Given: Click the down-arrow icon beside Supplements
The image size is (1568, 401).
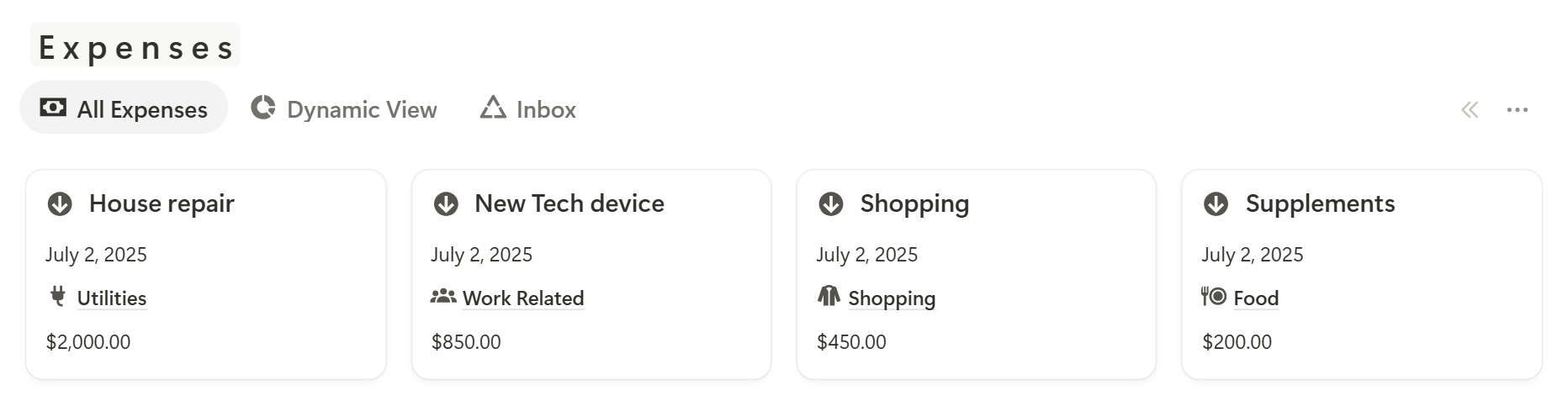Looking at the screenshot, I should click(x=1216, y=203).
